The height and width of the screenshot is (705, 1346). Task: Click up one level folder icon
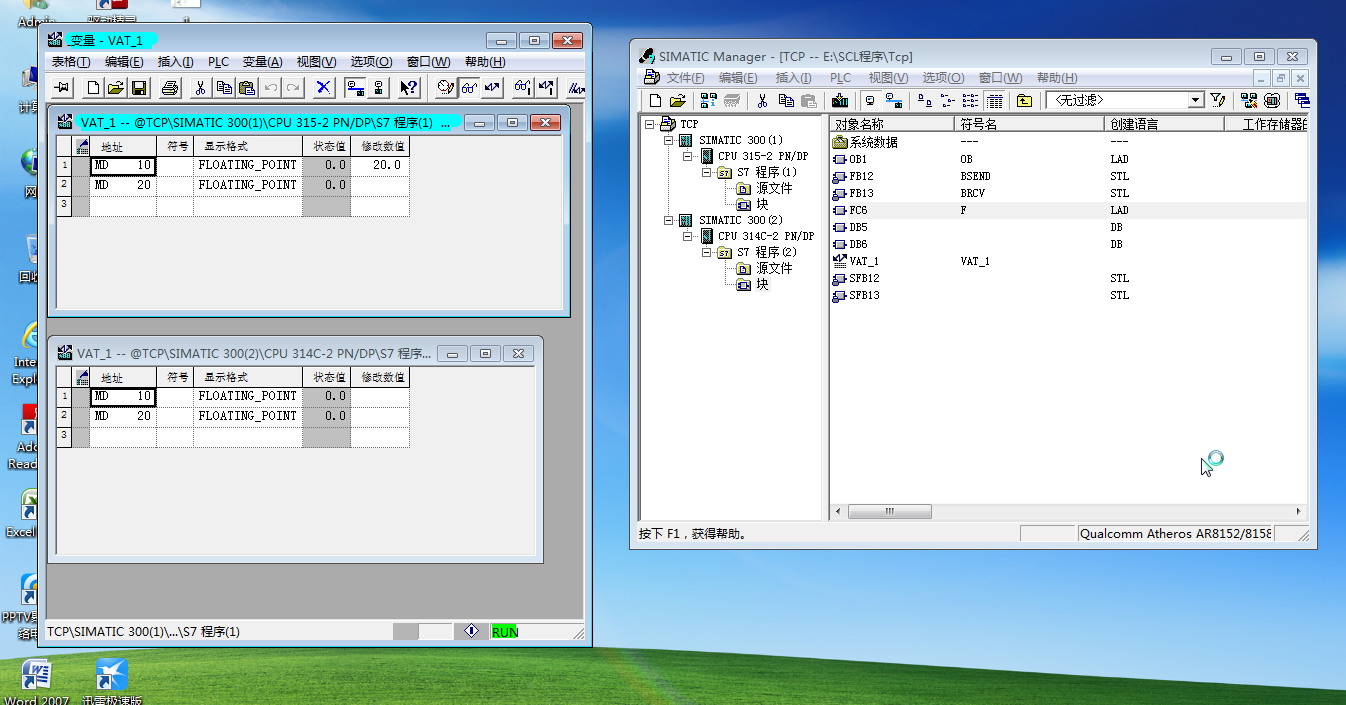tap(1024, 100)
